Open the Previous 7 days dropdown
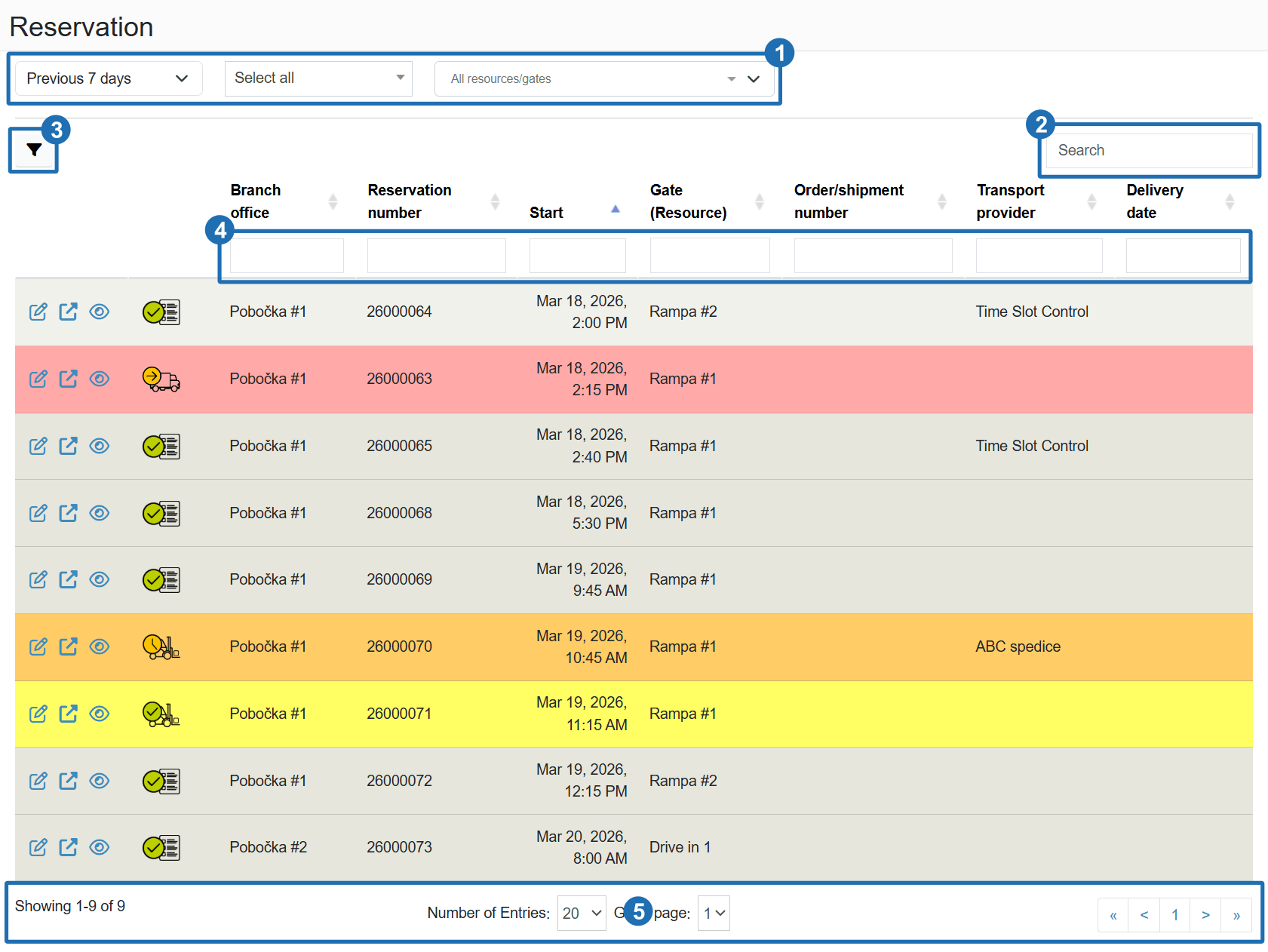Image resolution: width=1268 pixels, height=952 pixels. pyautogui.click(x=109, y=78)
